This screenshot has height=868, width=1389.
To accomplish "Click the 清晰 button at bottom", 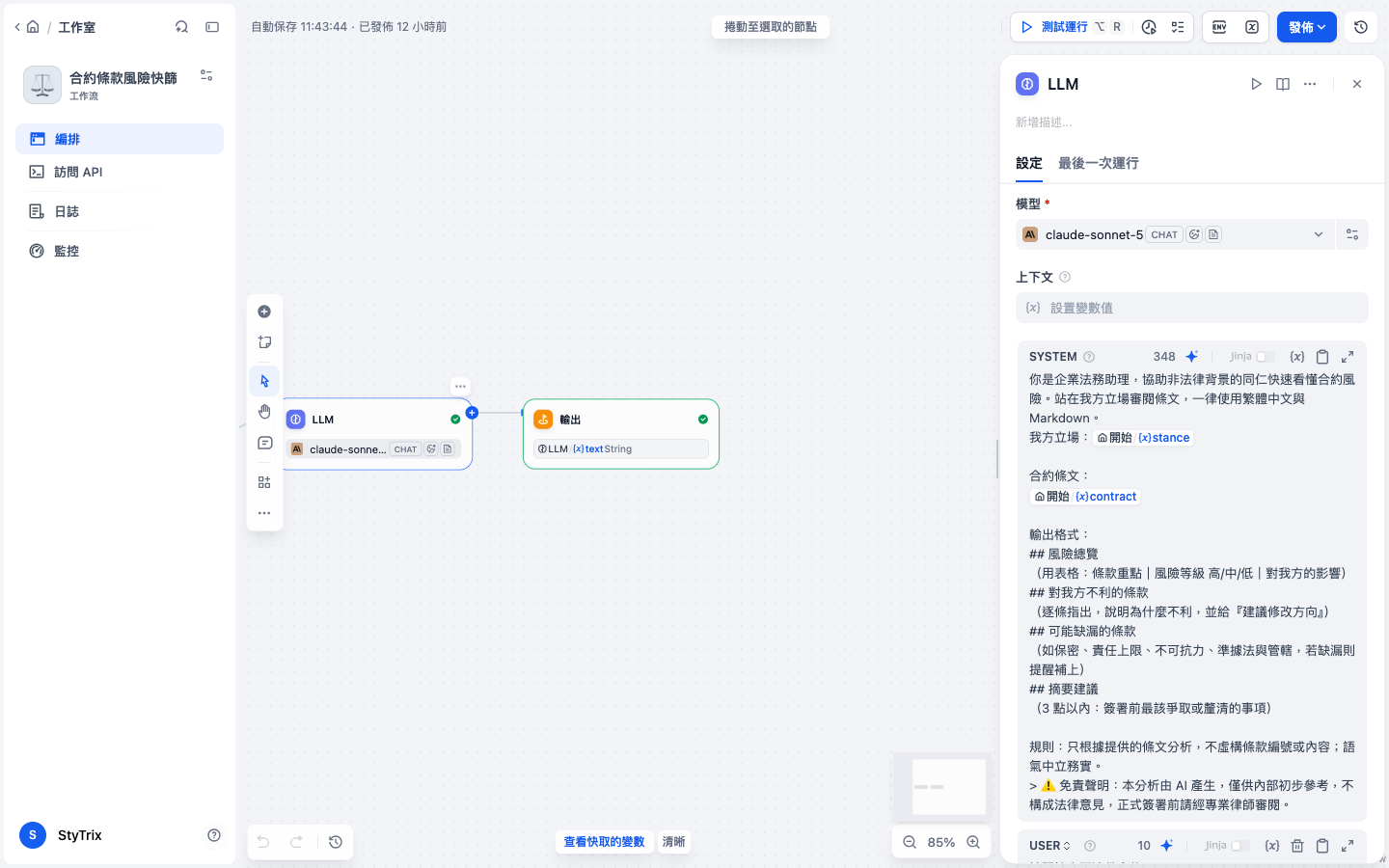I will 673,842.
